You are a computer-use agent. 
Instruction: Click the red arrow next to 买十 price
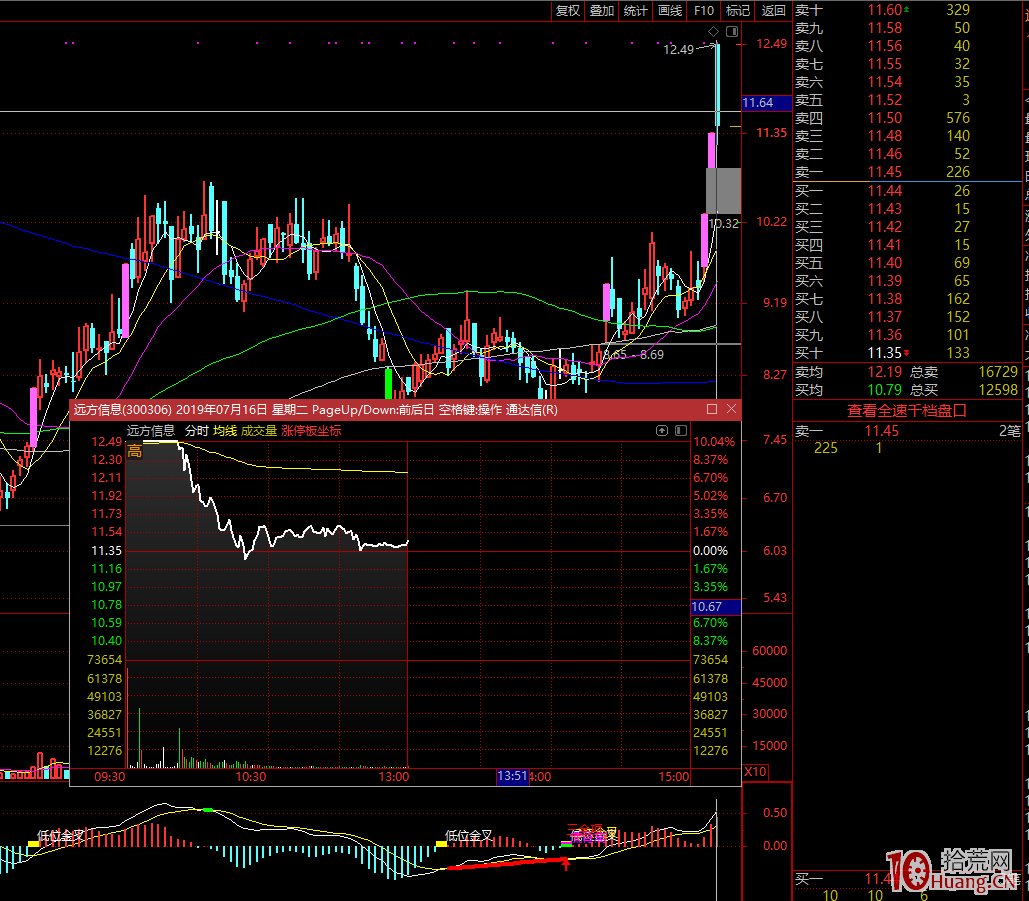pos(907,353)
